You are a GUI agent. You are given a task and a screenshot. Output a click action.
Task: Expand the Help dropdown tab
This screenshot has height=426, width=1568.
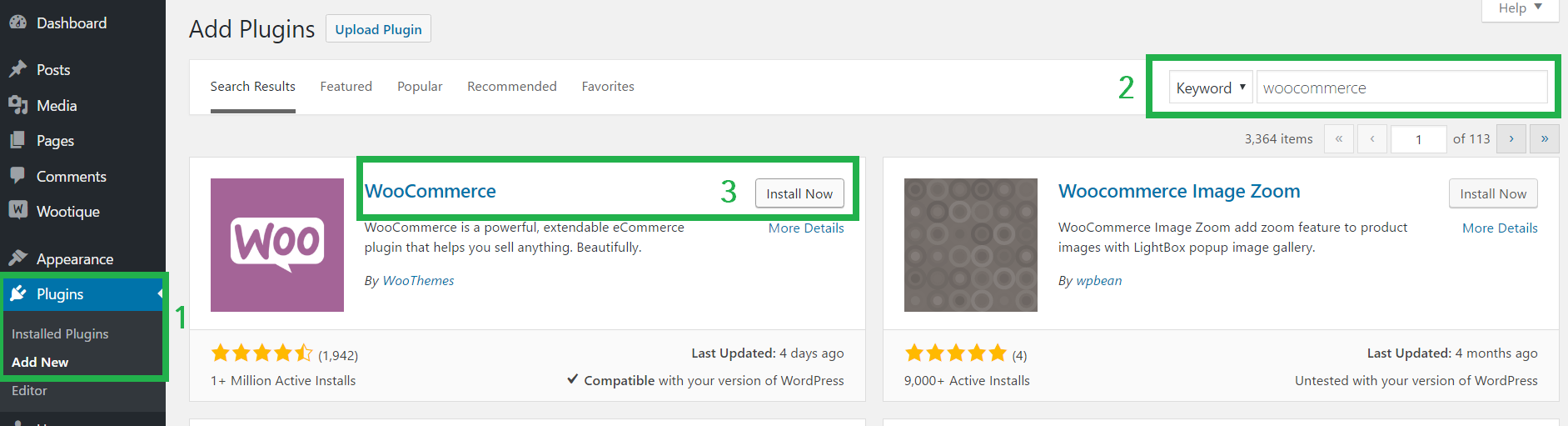(1521, 8)
